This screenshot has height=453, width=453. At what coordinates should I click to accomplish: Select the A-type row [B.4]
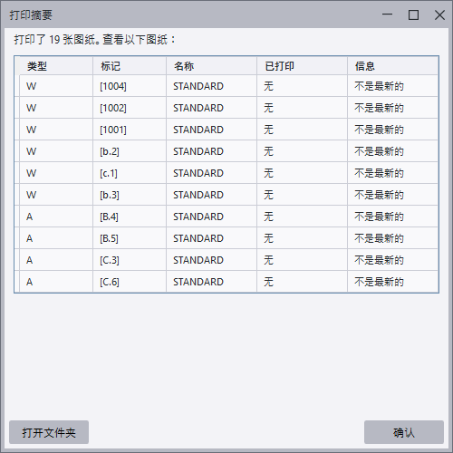(229, 217)
